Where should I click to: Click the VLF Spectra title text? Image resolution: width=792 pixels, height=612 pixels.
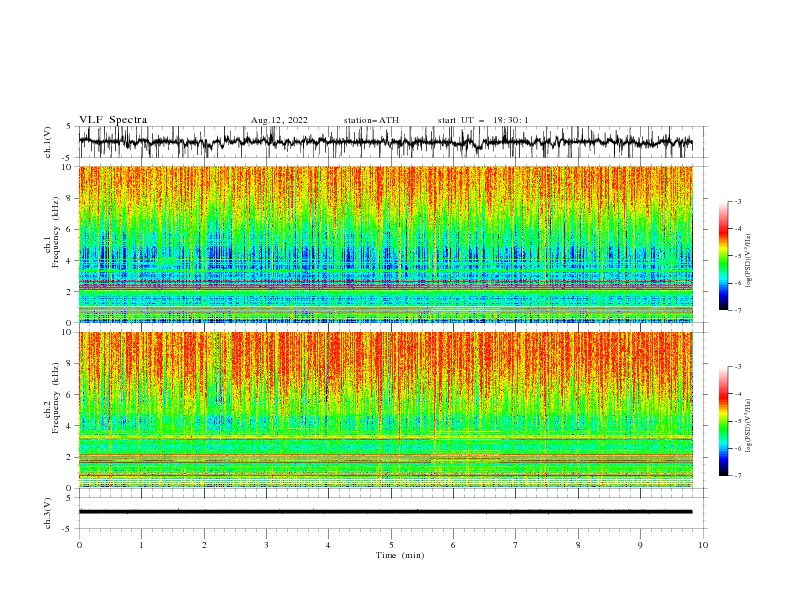coord(113,120)
